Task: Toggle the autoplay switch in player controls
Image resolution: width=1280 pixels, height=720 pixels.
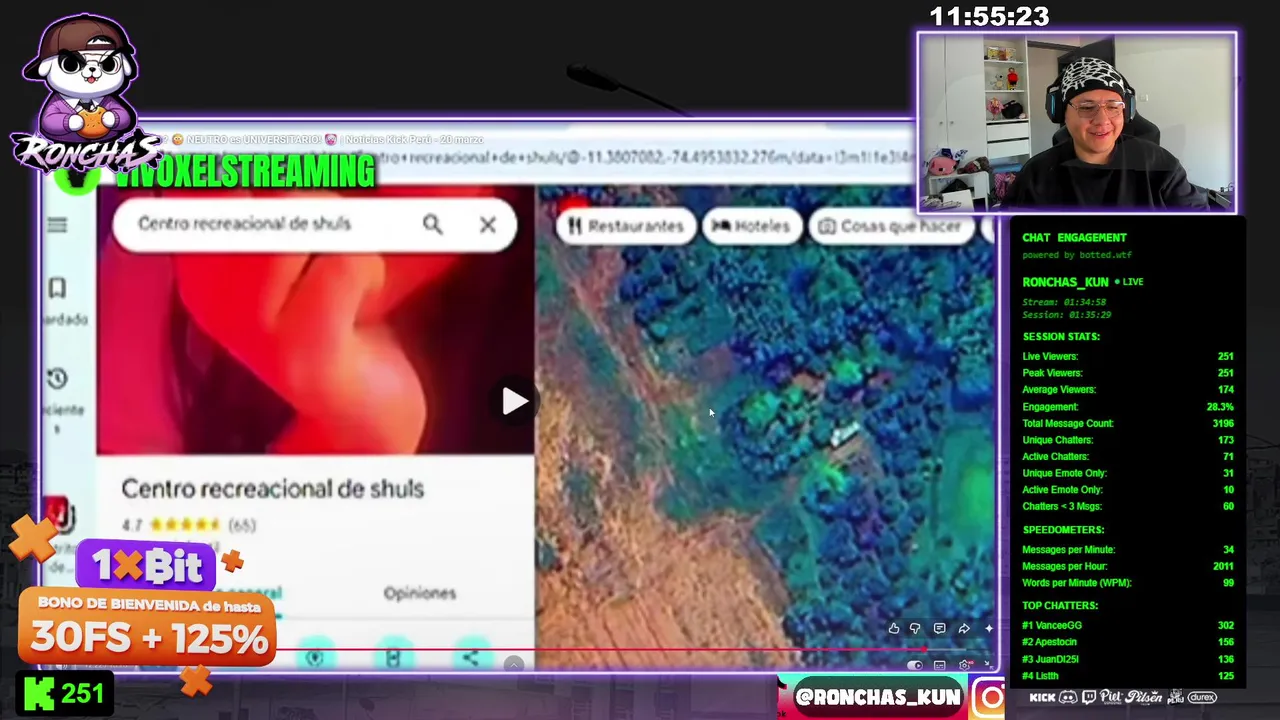Action: click(x=915, y=665)
